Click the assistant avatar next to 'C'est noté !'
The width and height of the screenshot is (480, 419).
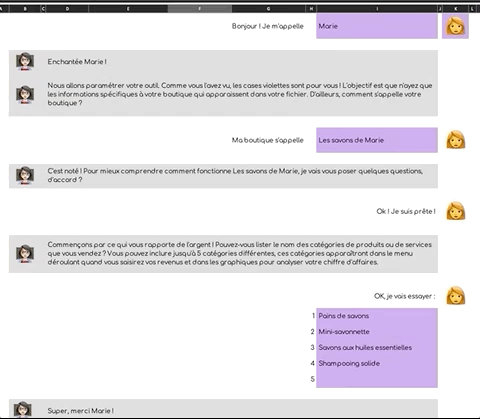click(25, 175)
